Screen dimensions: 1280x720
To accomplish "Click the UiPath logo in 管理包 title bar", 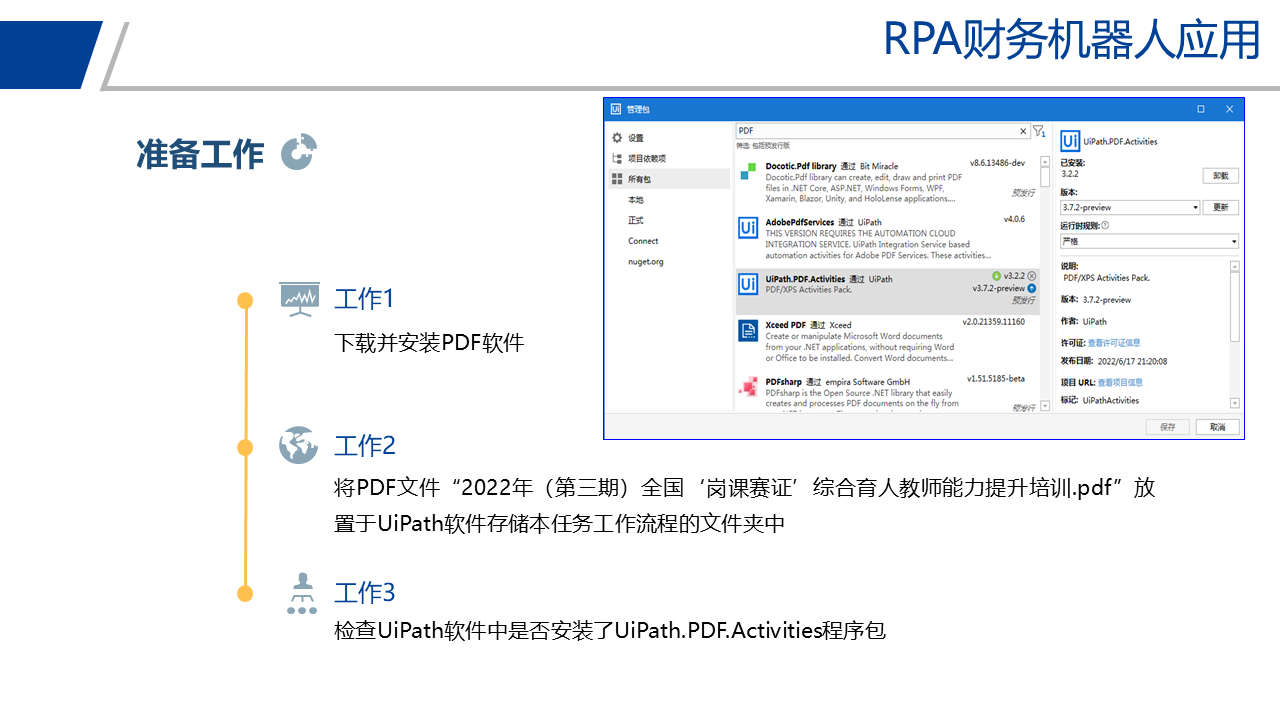I will (616, 109).
